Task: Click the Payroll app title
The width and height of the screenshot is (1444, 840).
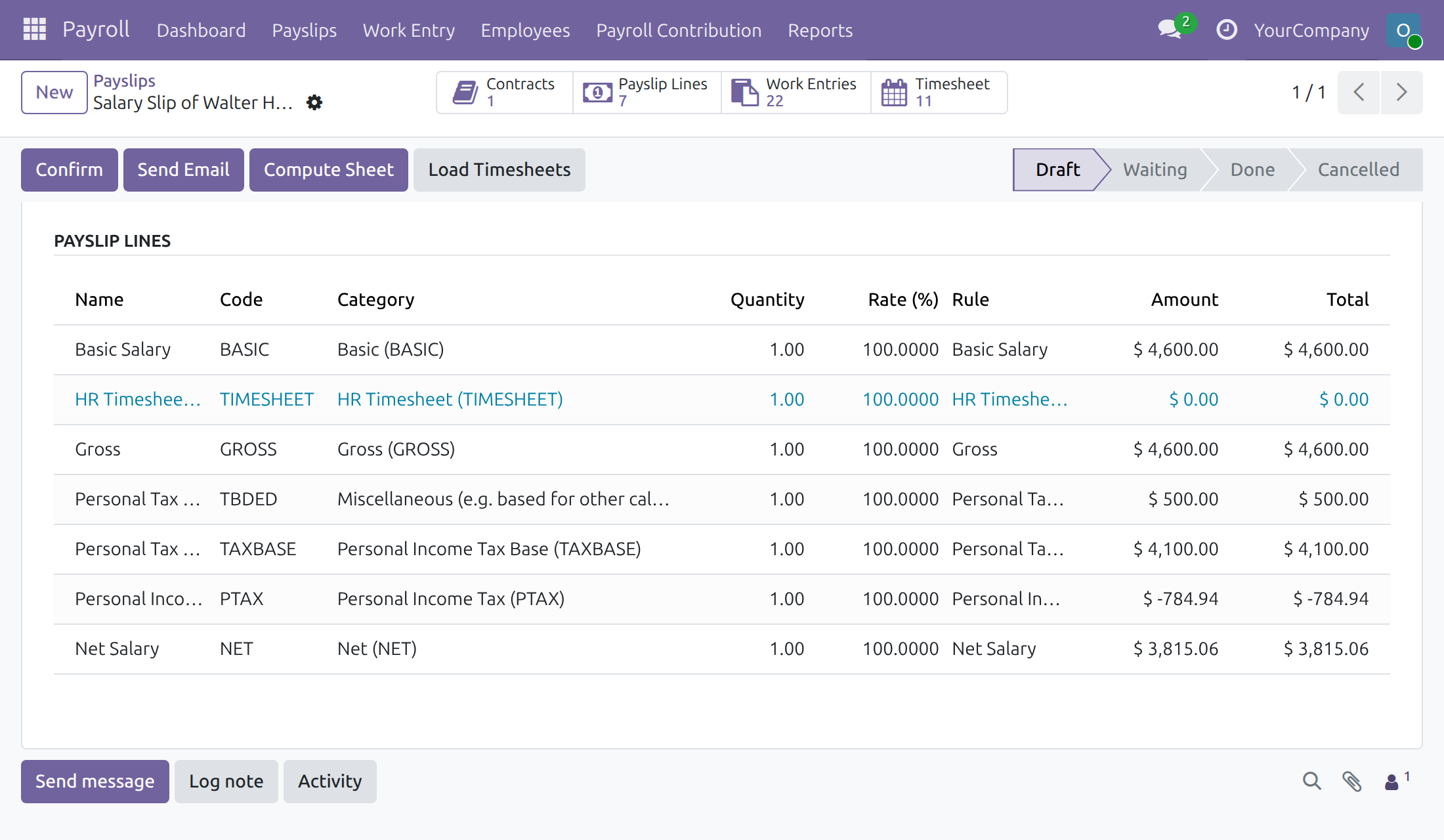Action: 96,30
